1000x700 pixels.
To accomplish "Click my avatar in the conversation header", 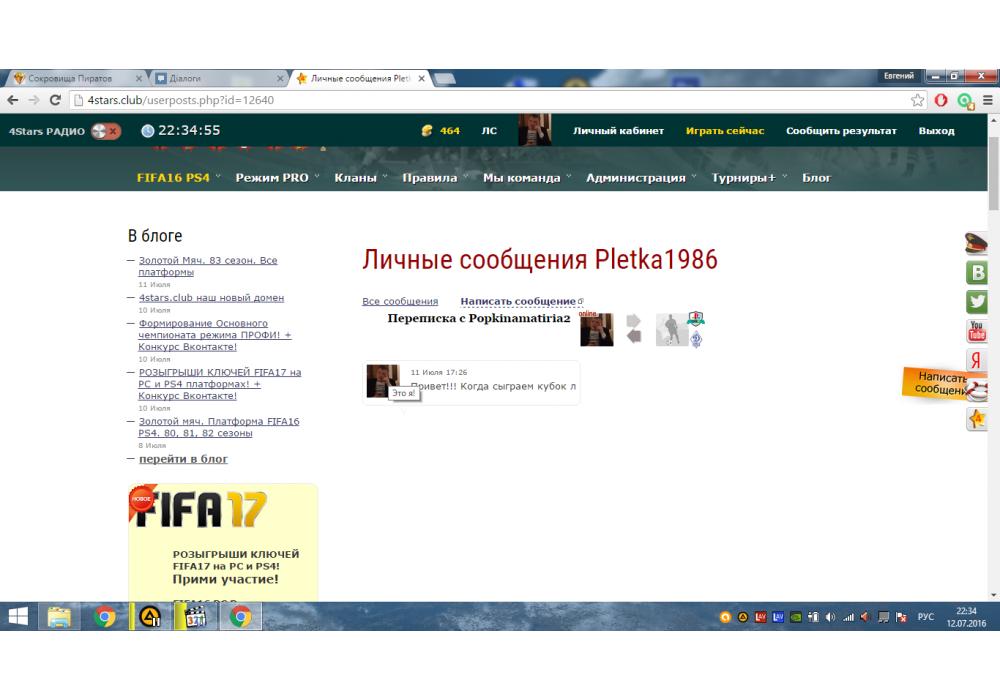I will (596, 330).
